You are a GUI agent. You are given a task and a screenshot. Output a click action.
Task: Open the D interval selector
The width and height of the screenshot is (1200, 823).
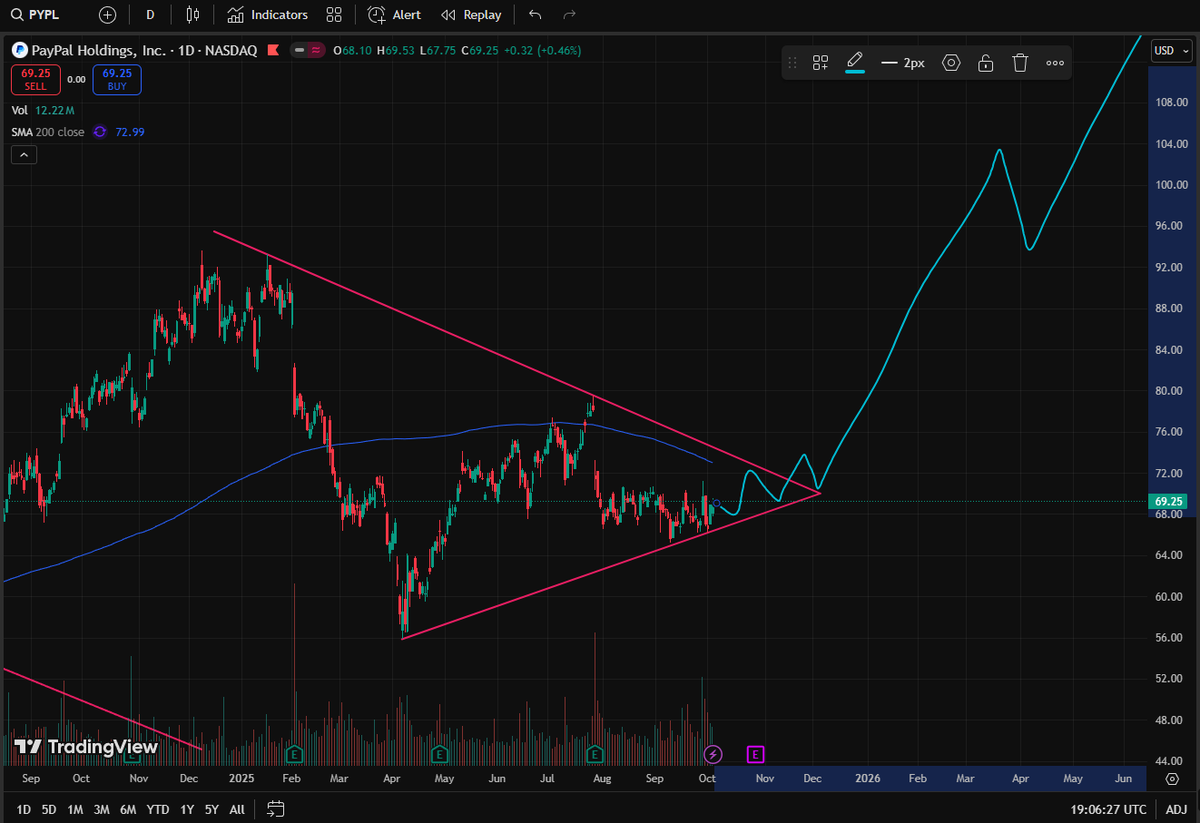pos(150,15)
